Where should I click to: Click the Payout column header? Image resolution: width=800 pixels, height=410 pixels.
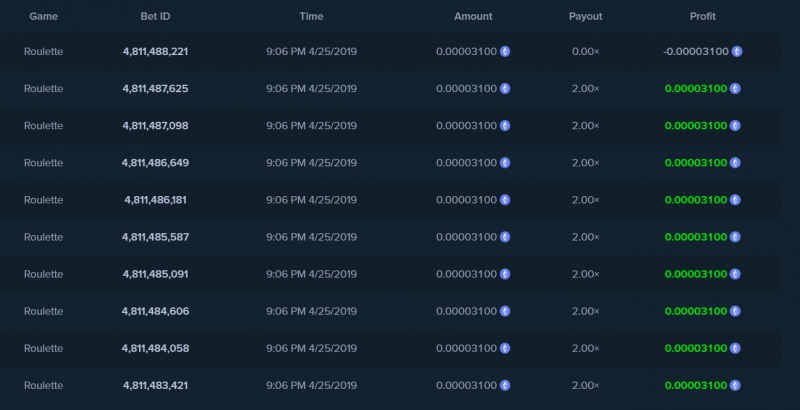click(585, 16)
